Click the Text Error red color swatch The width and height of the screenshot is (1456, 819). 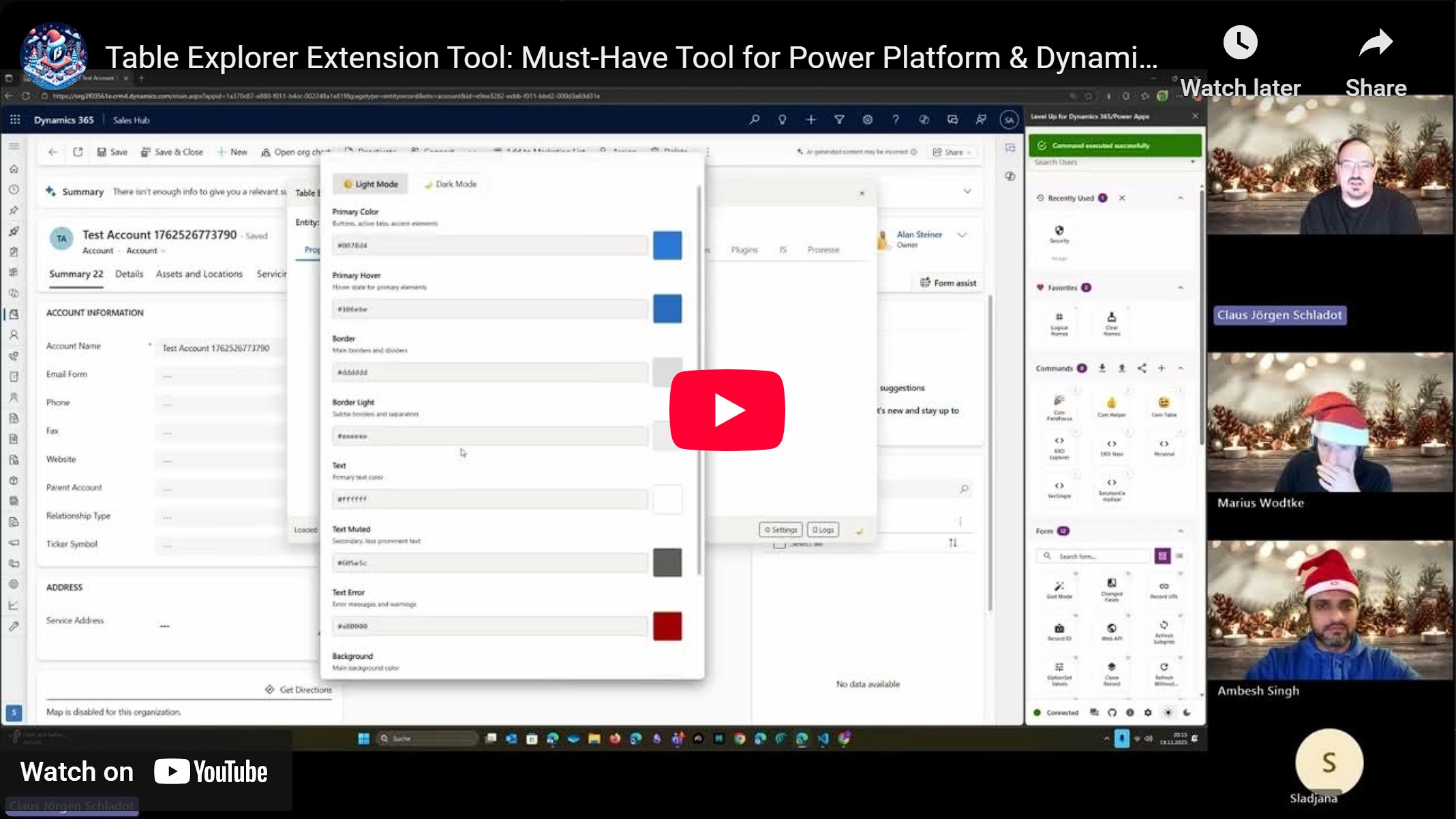coord(667,625)
